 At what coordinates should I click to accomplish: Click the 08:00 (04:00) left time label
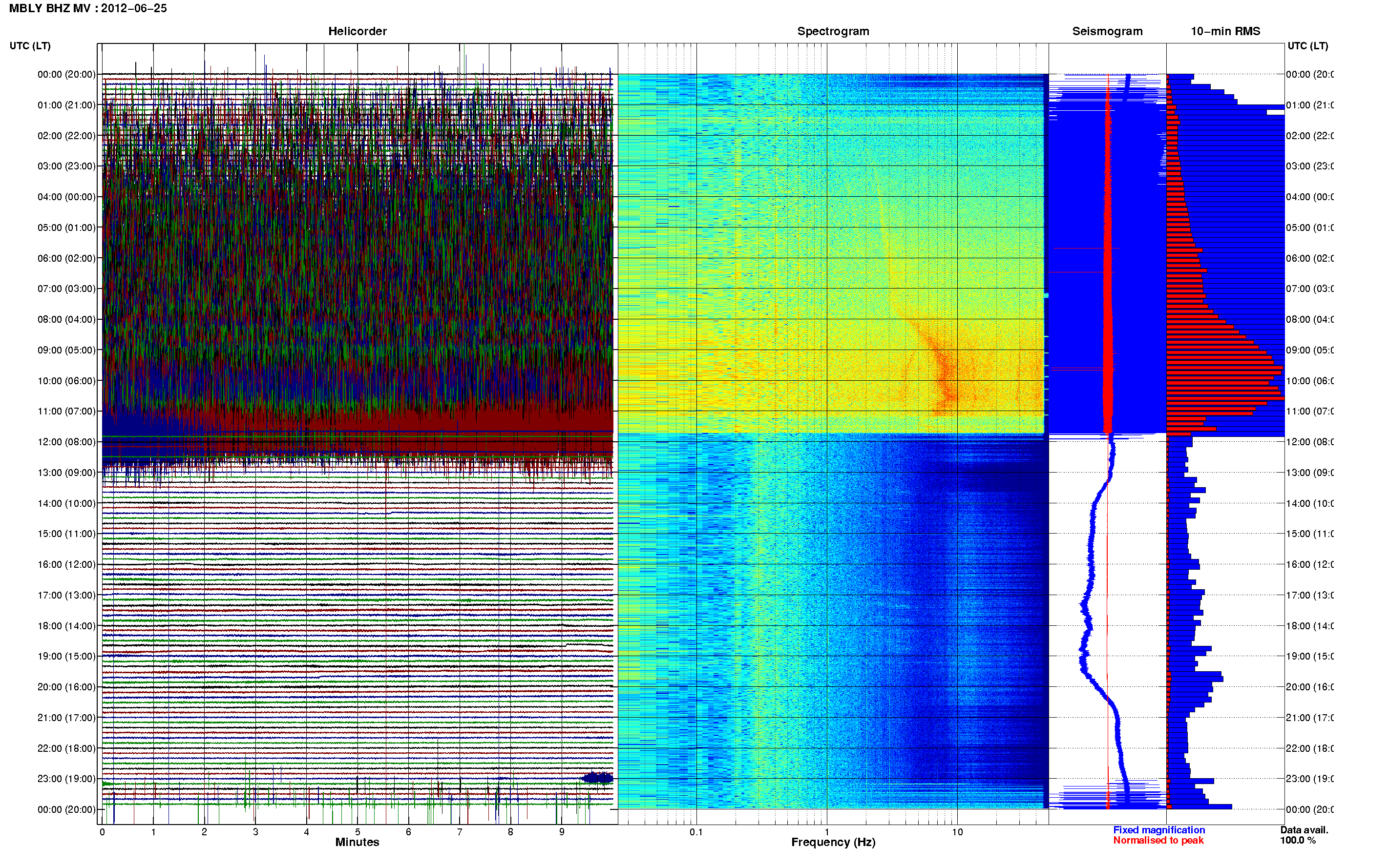point(66,320)
